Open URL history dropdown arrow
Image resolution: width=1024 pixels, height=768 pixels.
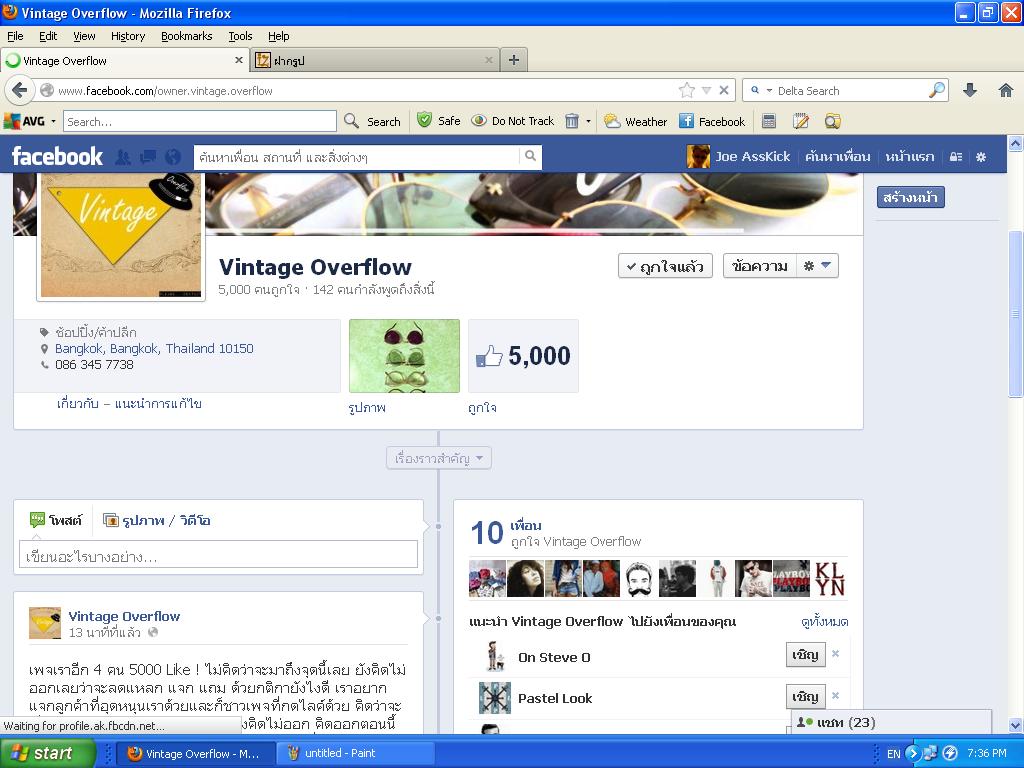tap(706, 90)
